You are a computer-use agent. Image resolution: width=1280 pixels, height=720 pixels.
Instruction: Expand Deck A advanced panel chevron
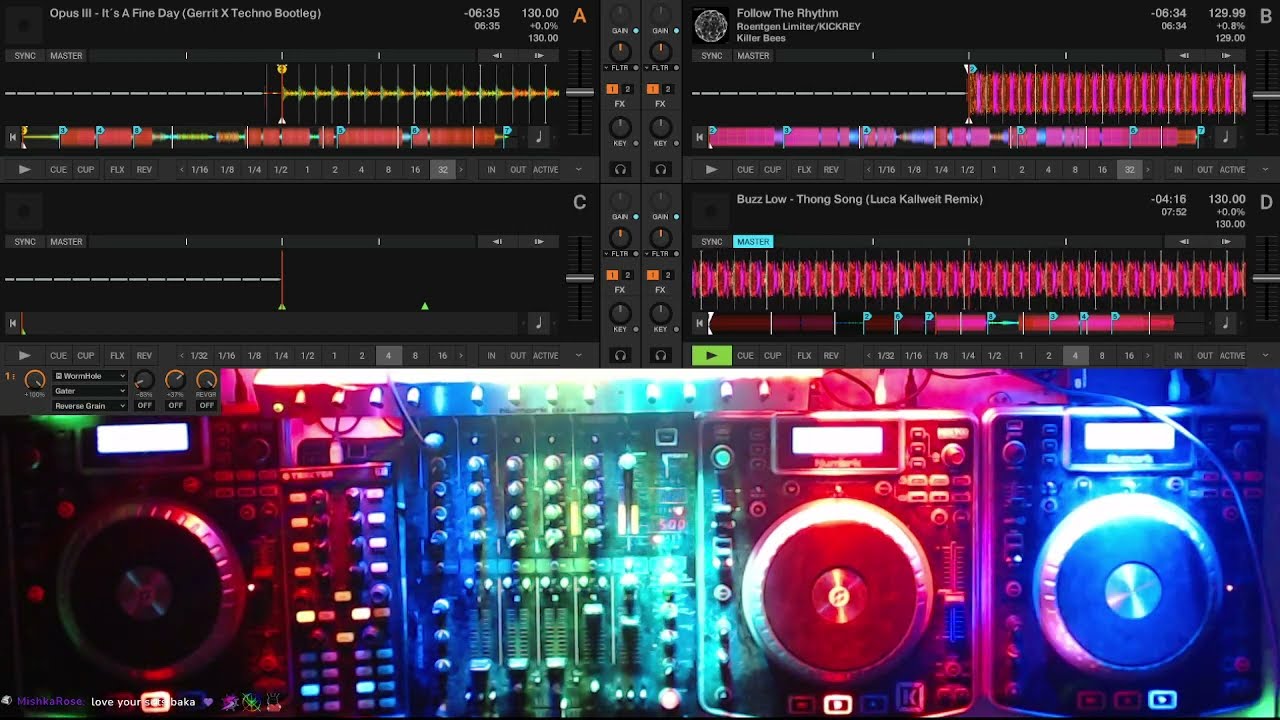578,170
